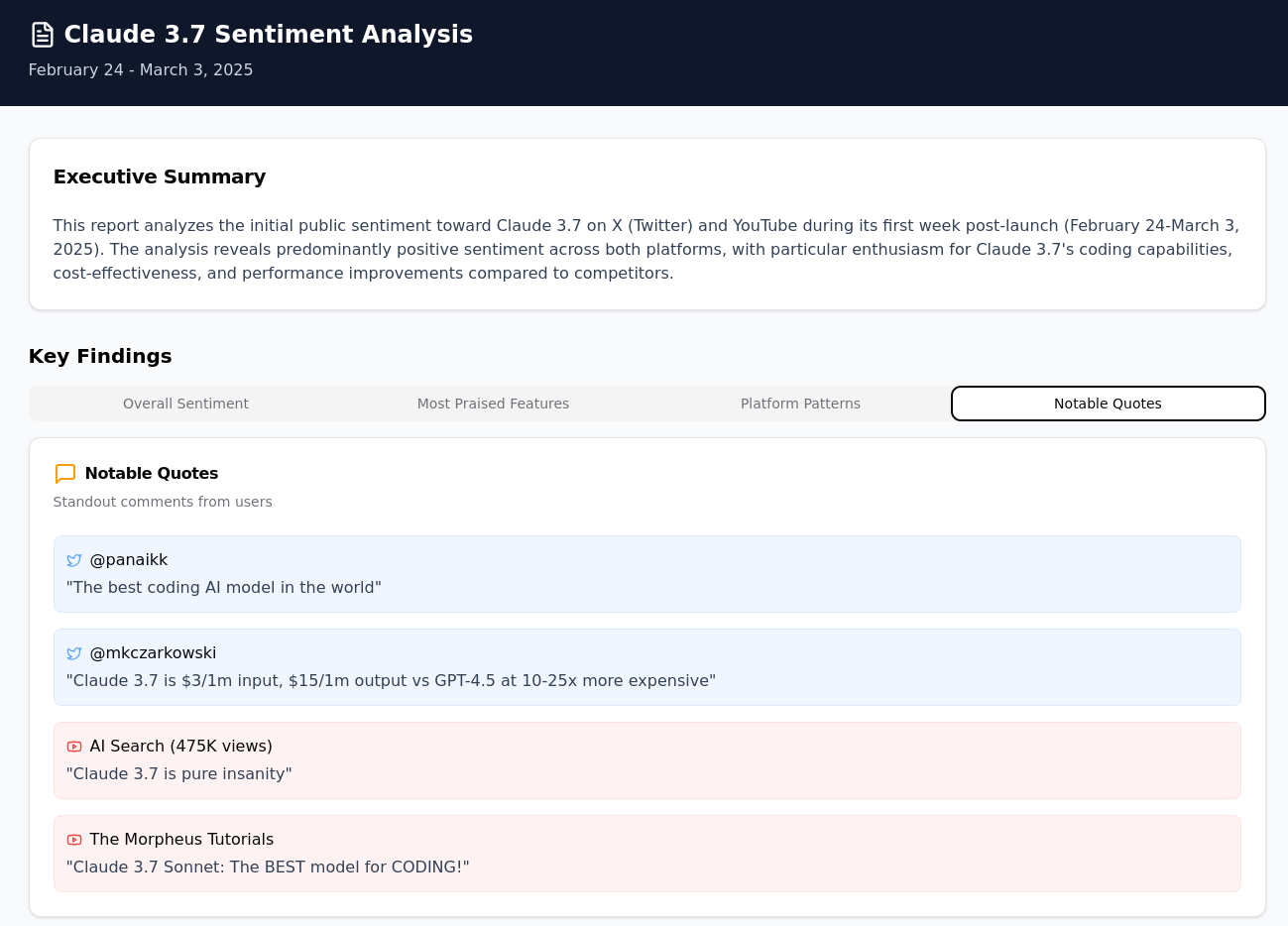The image size is (1288, 926).
Task: Click the quote about $3/1m input pricing
Action: pyautogui.click(x=391, y=681)
